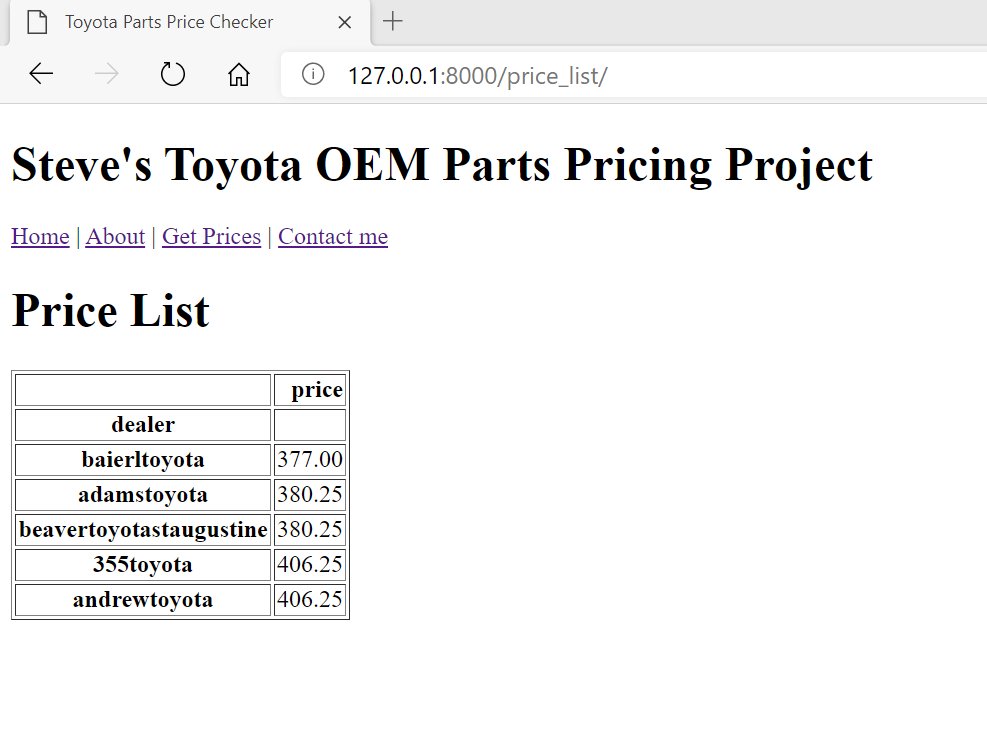The image size is (987, 733).
Task: View site info icon in address bar
Action: 313,74
